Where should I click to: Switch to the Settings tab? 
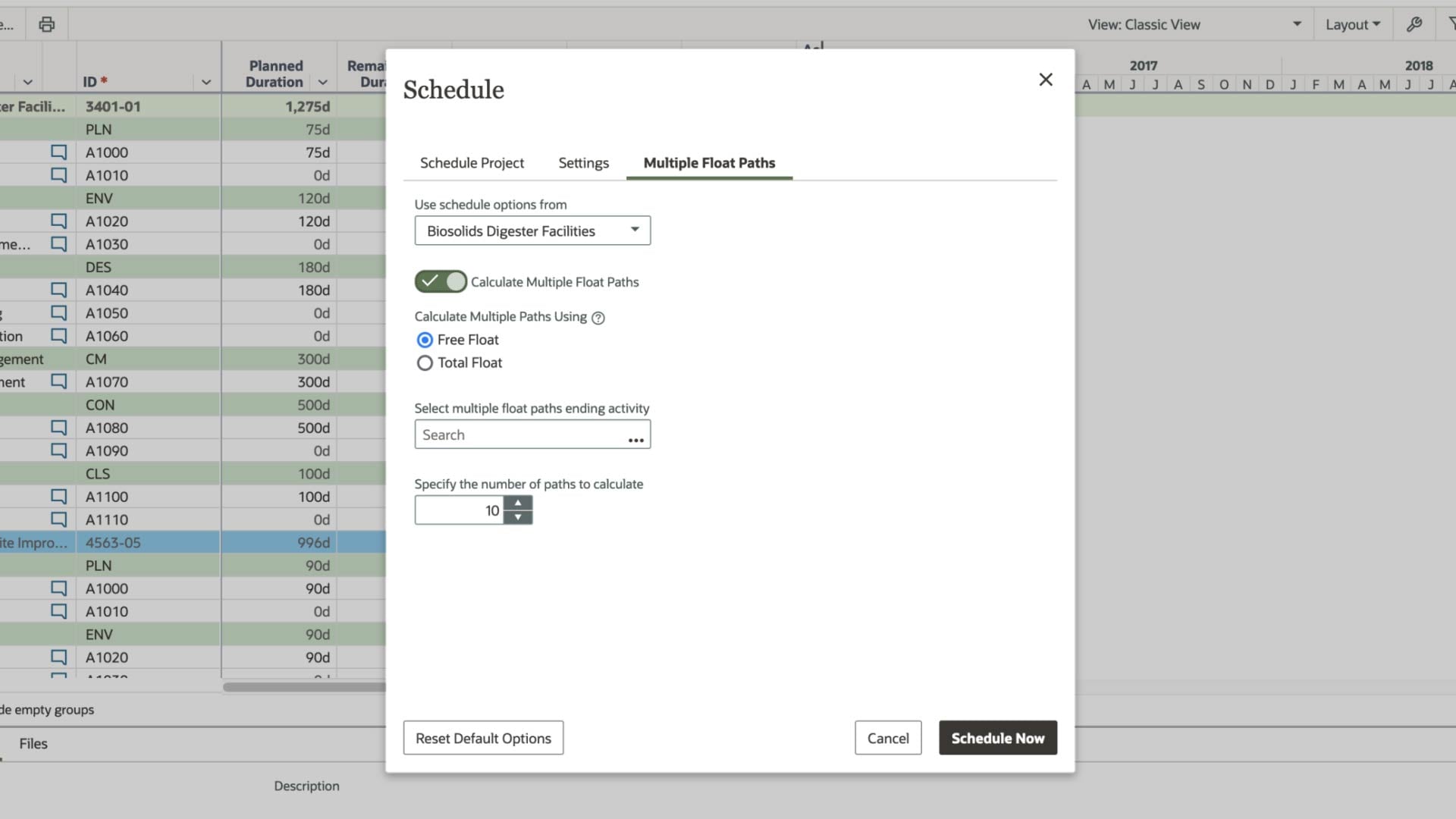pyautogui.click(x=583, y=163)
